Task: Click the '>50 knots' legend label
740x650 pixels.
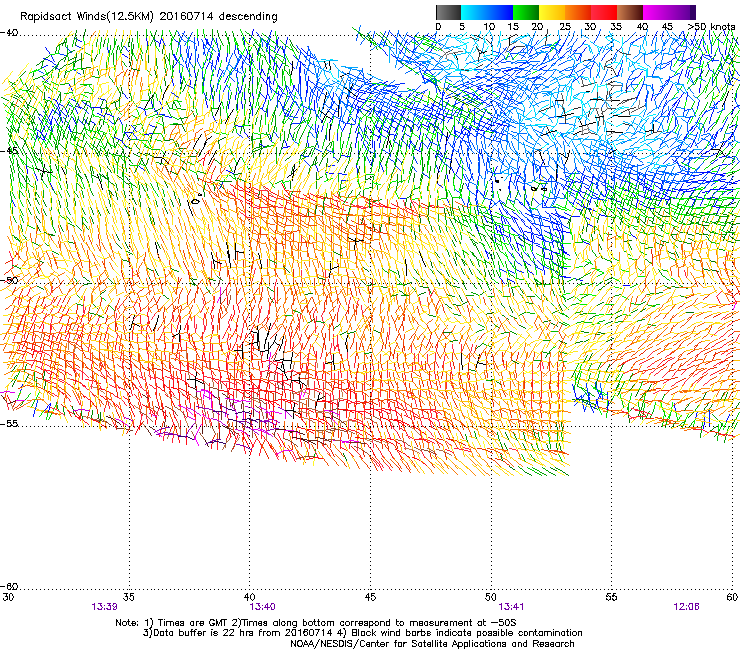Action: pos(711,27)
